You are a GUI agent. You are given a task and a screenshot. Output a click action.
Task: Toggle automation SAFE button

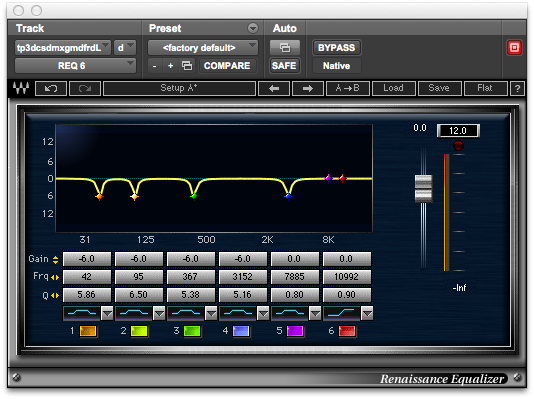(284, 65)
